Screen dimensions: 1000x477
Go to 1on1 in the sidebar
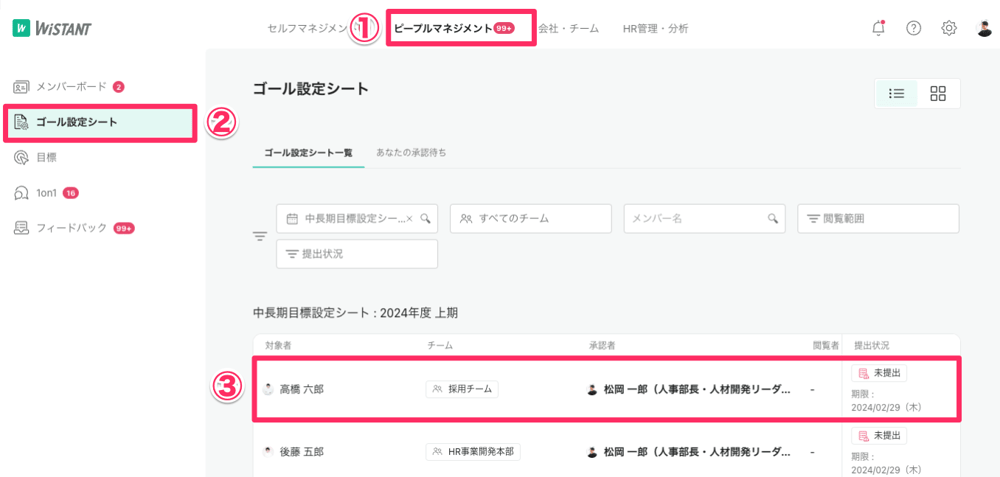coord(48,192)
